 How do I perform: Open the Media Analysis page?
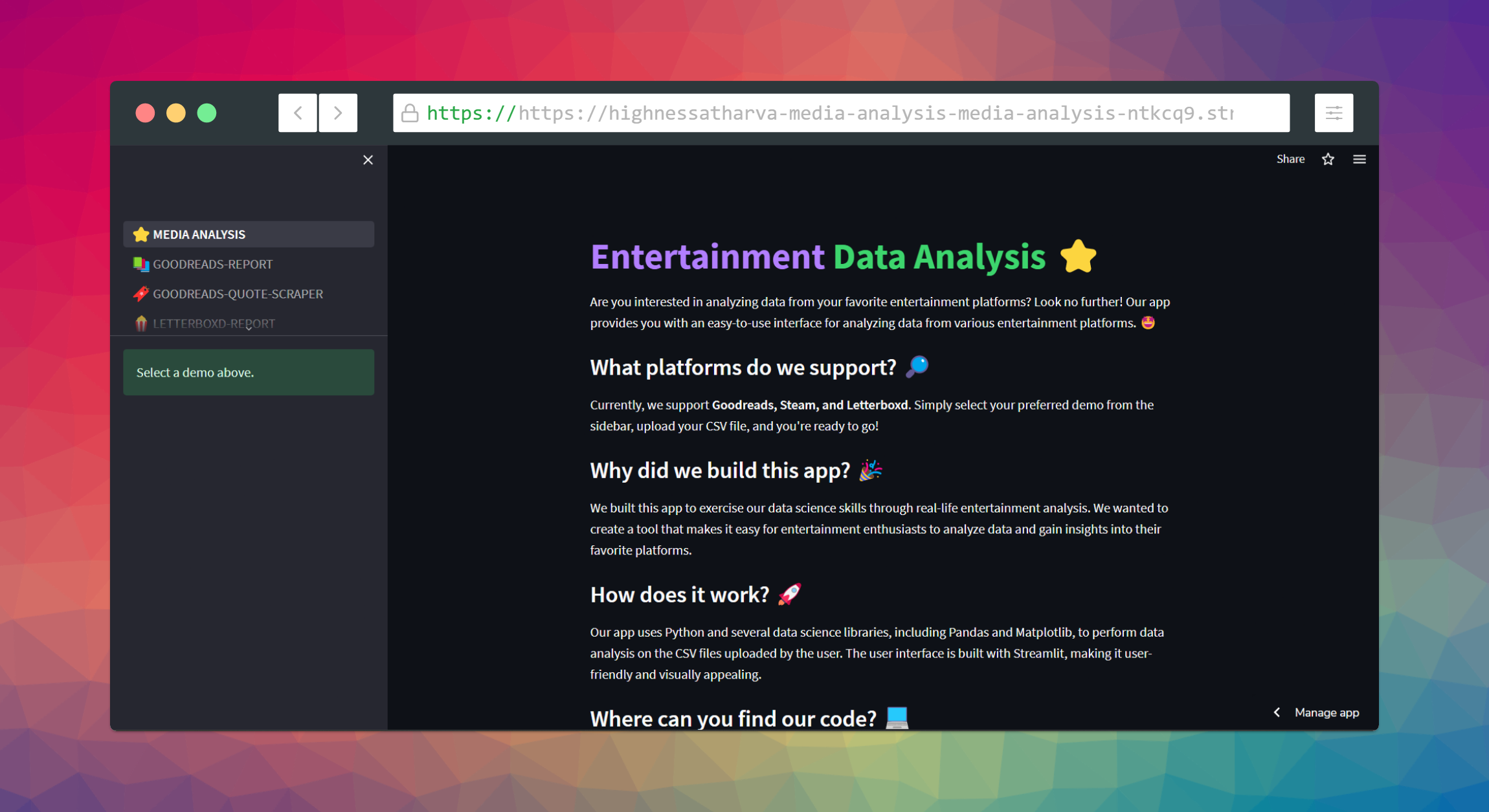point(199,234)
